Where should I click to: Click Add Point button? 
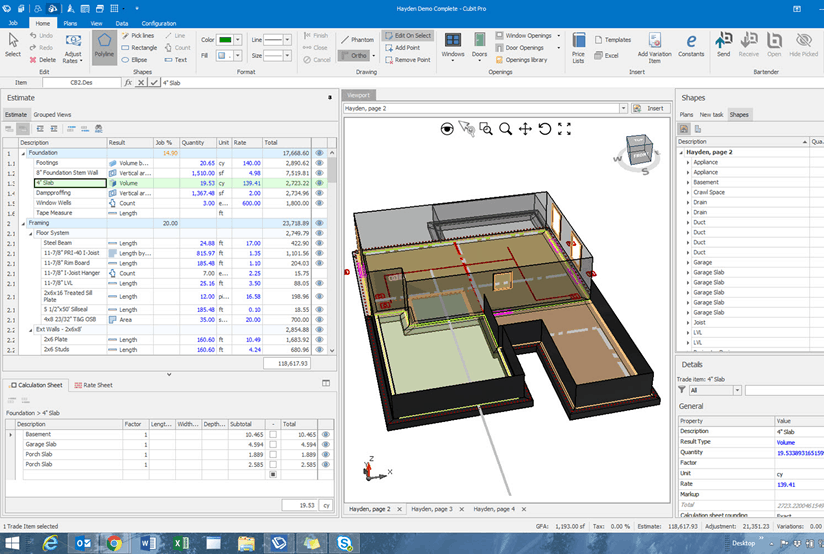tap(402, 48)
